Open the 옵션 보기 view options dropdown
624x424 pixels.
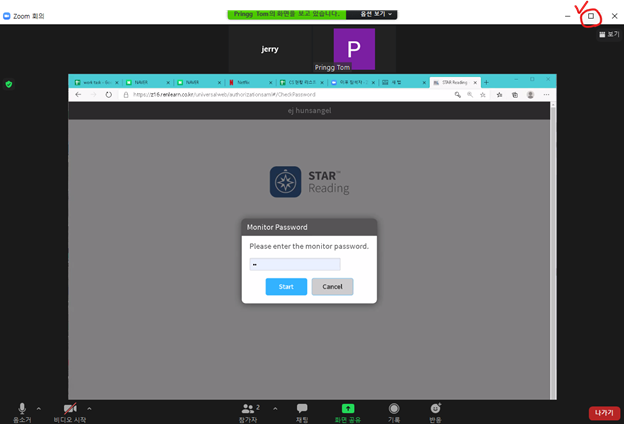(x=372, y=14)
